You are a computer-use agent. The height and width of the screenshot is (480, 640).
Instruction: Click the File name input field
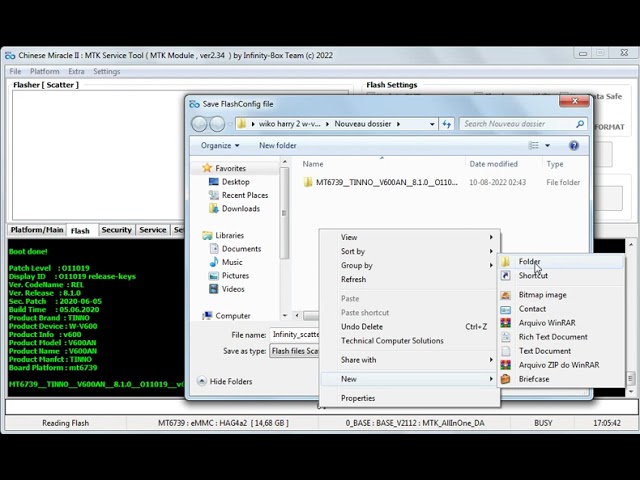[x=294, y=335]
